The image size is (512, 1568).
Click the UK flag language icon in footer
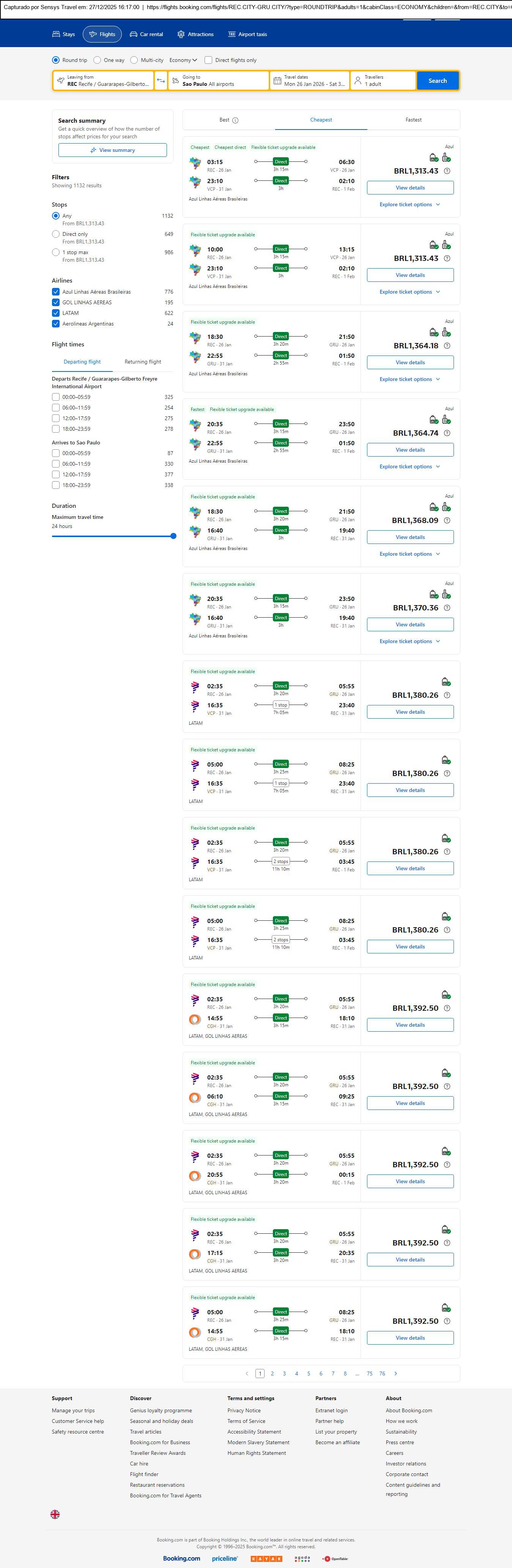point(55,1514)
